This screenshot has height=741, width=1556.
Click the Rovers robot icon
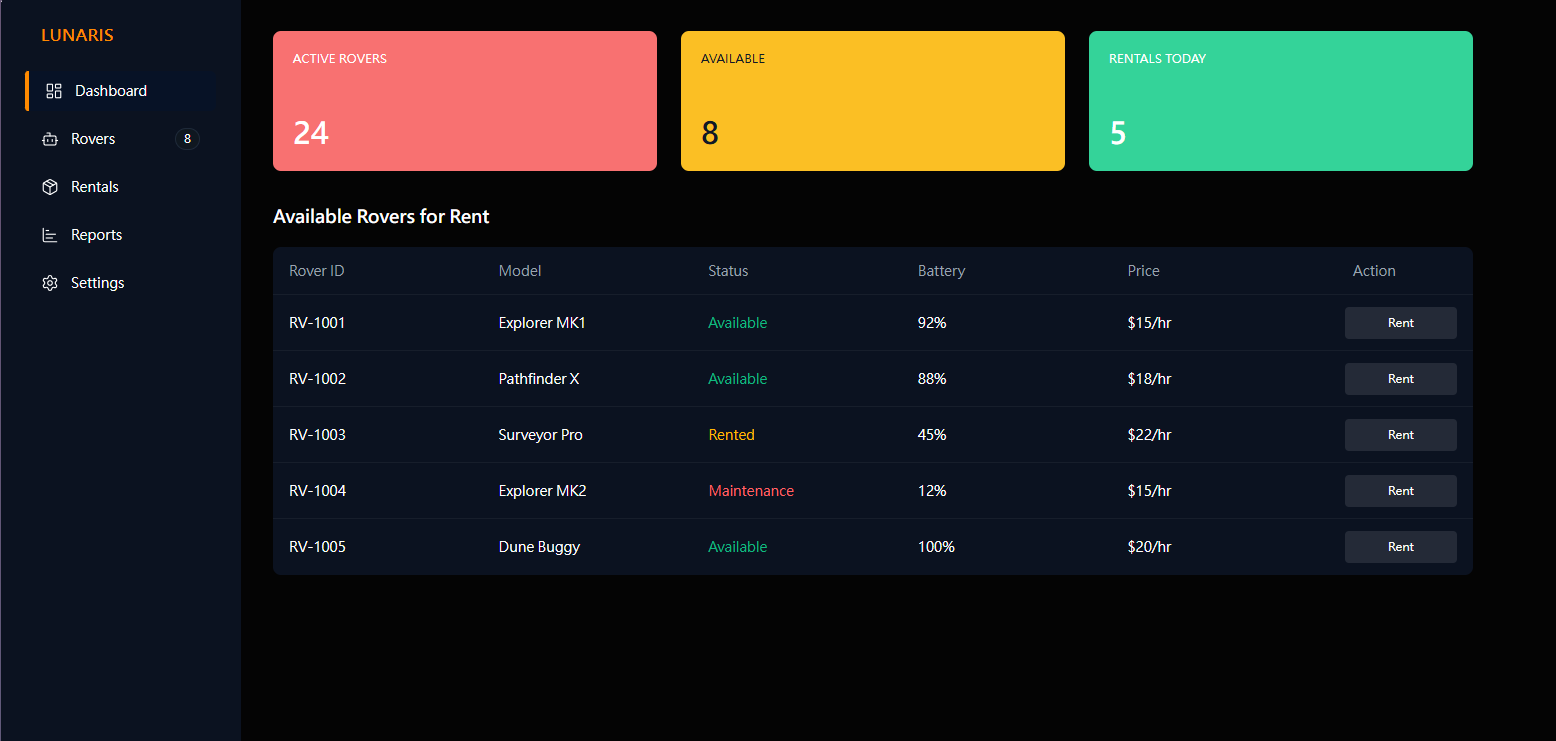click(x=50, y=139)
